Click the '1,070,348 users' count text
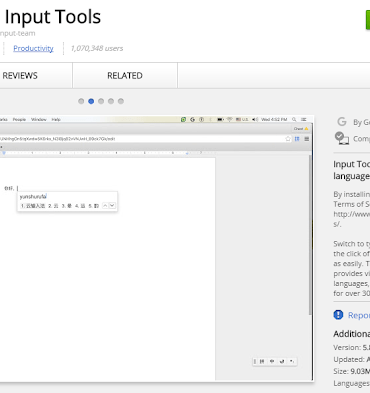 [x=97, y=48]
